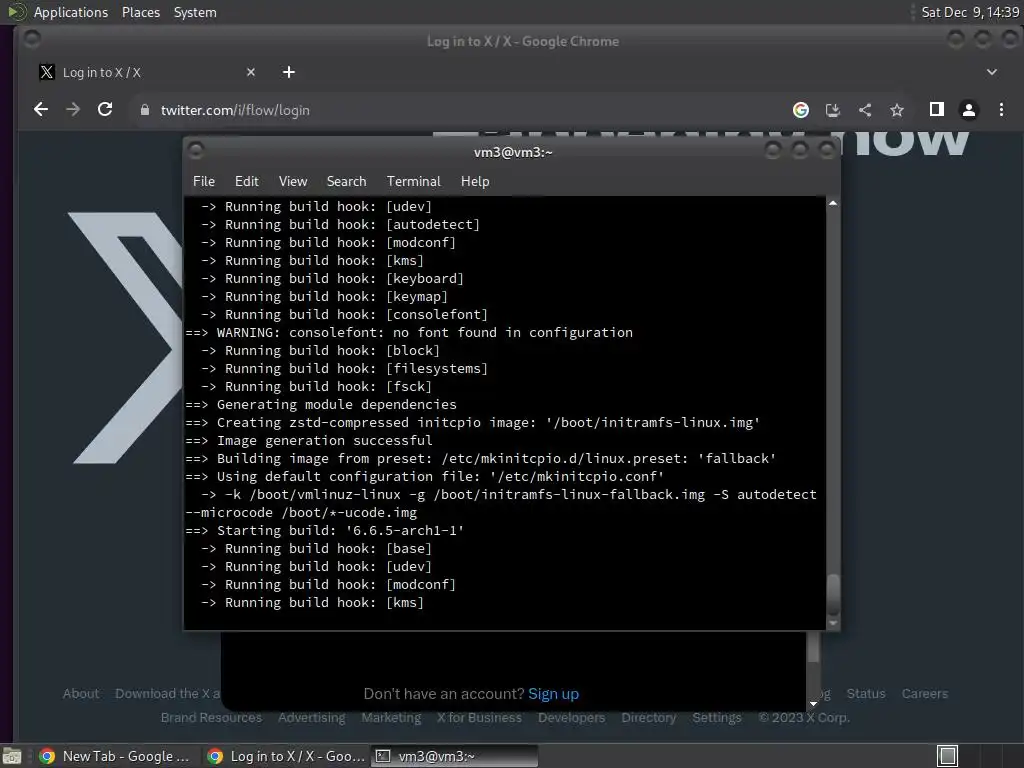Click login dialog scrollbar down arrow
The width and height of the screenshot is (1024, 768).
(x=813, y=703)
